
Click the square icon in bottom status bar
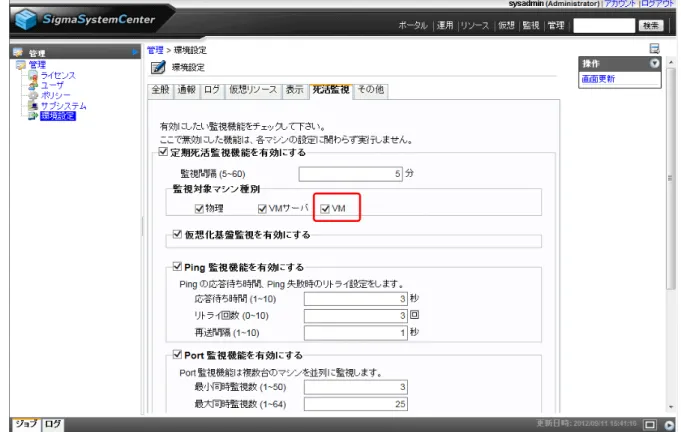pos(650,424)
